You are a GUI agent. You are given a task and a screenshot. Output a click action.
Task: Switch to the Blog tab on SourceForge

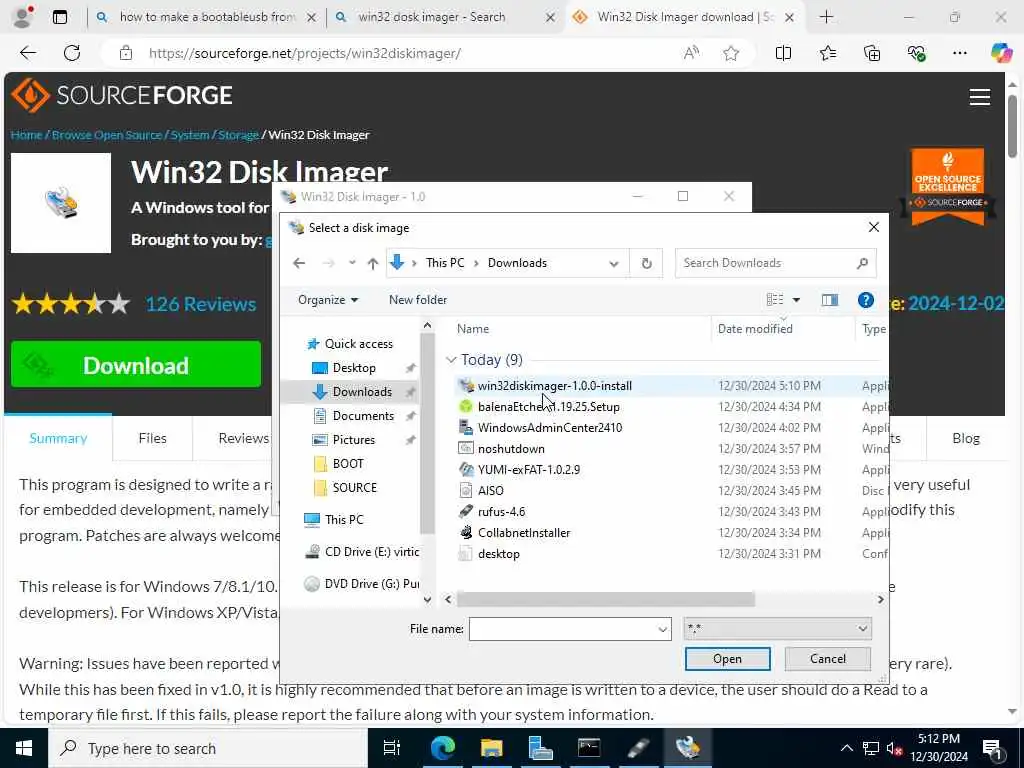965,439
